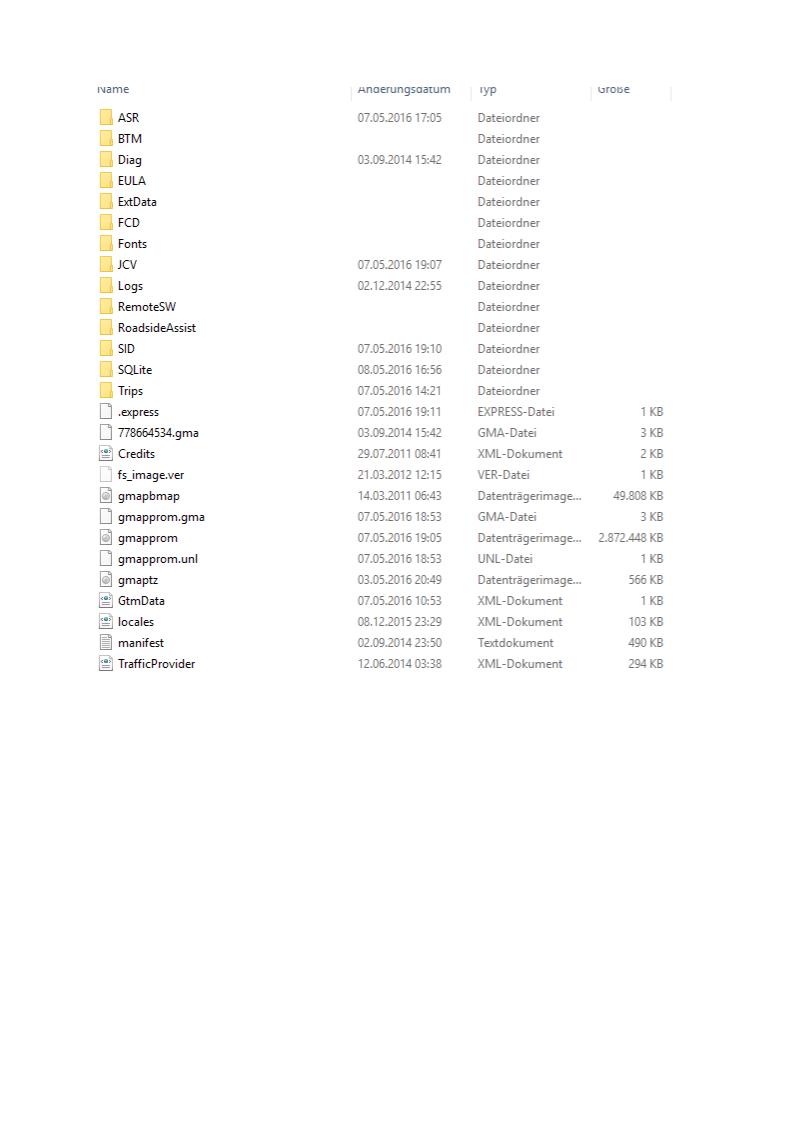This screenshot has width=793, height=1122.
Task: Click the .express file icon
Action: tap(106, 412)
